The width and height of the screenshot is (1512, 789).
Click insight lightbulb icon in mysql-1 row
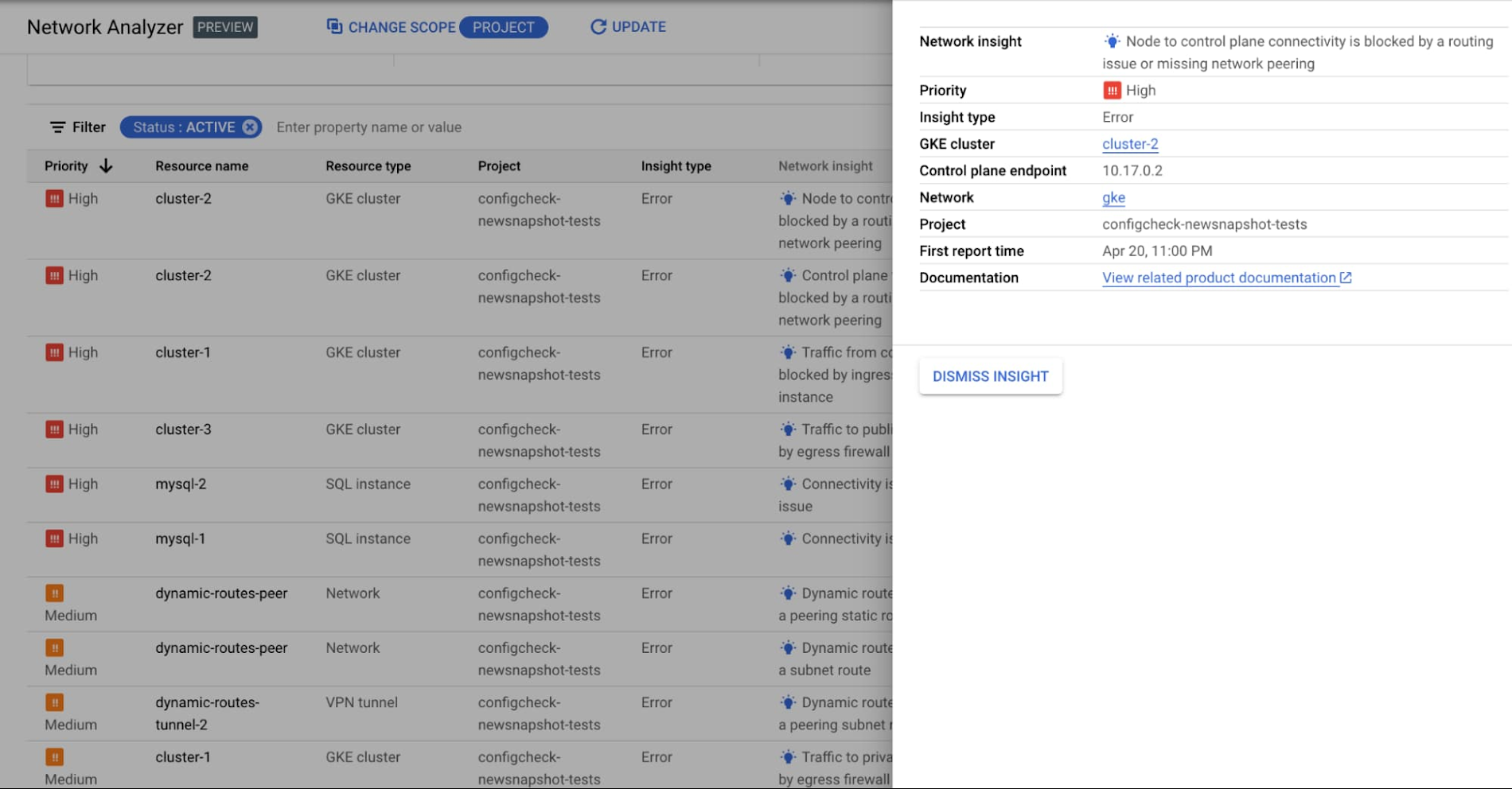pos(788,538)
